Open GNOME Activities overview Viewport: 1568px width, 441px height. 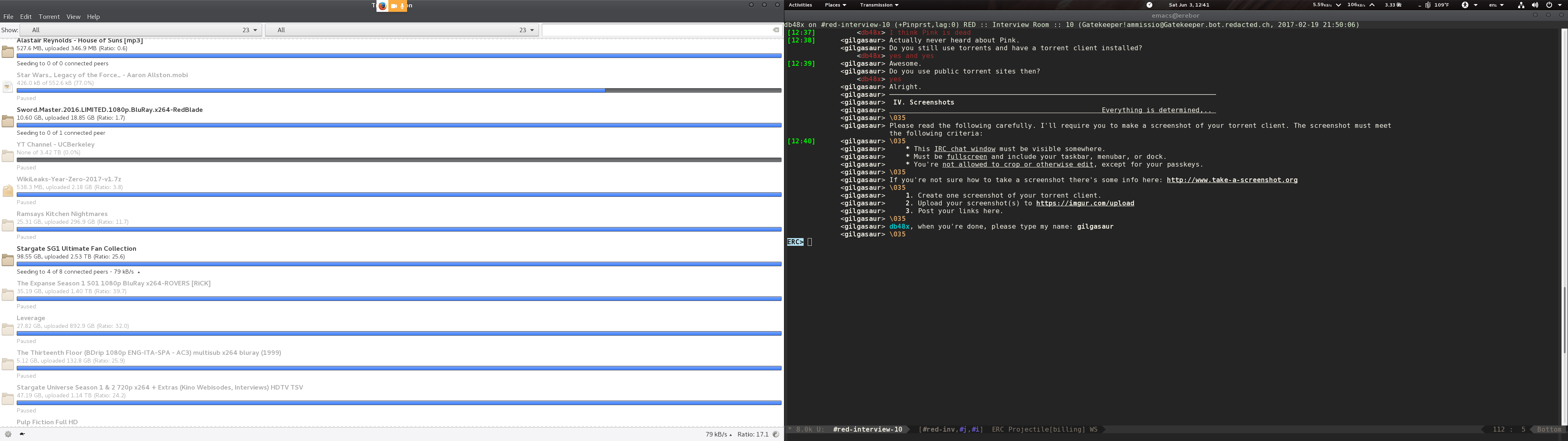[800, 5]
